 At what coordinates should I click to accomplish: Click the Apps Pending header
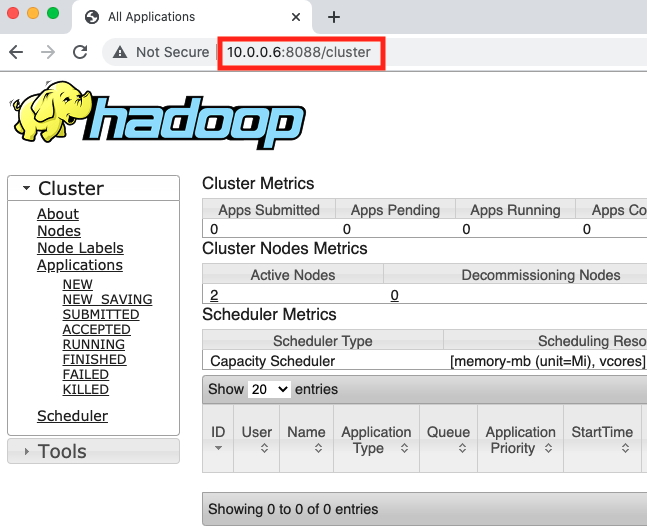(395, 210)
